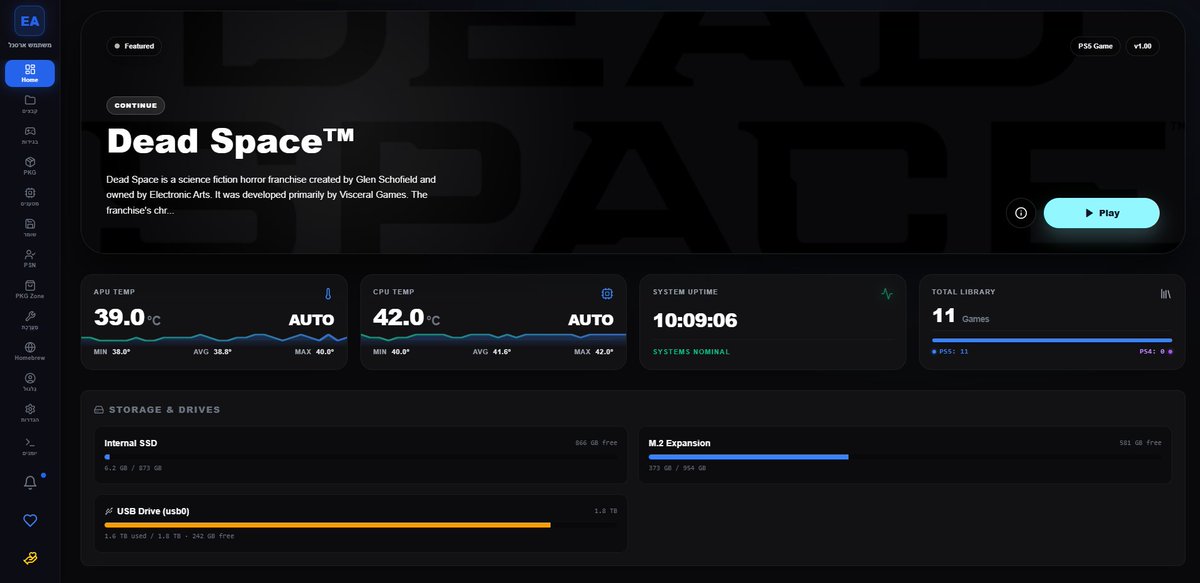Click the EA user avatar logo
Image resolution: width=1200 pixels, height=583 pixels.
(30, 20)
